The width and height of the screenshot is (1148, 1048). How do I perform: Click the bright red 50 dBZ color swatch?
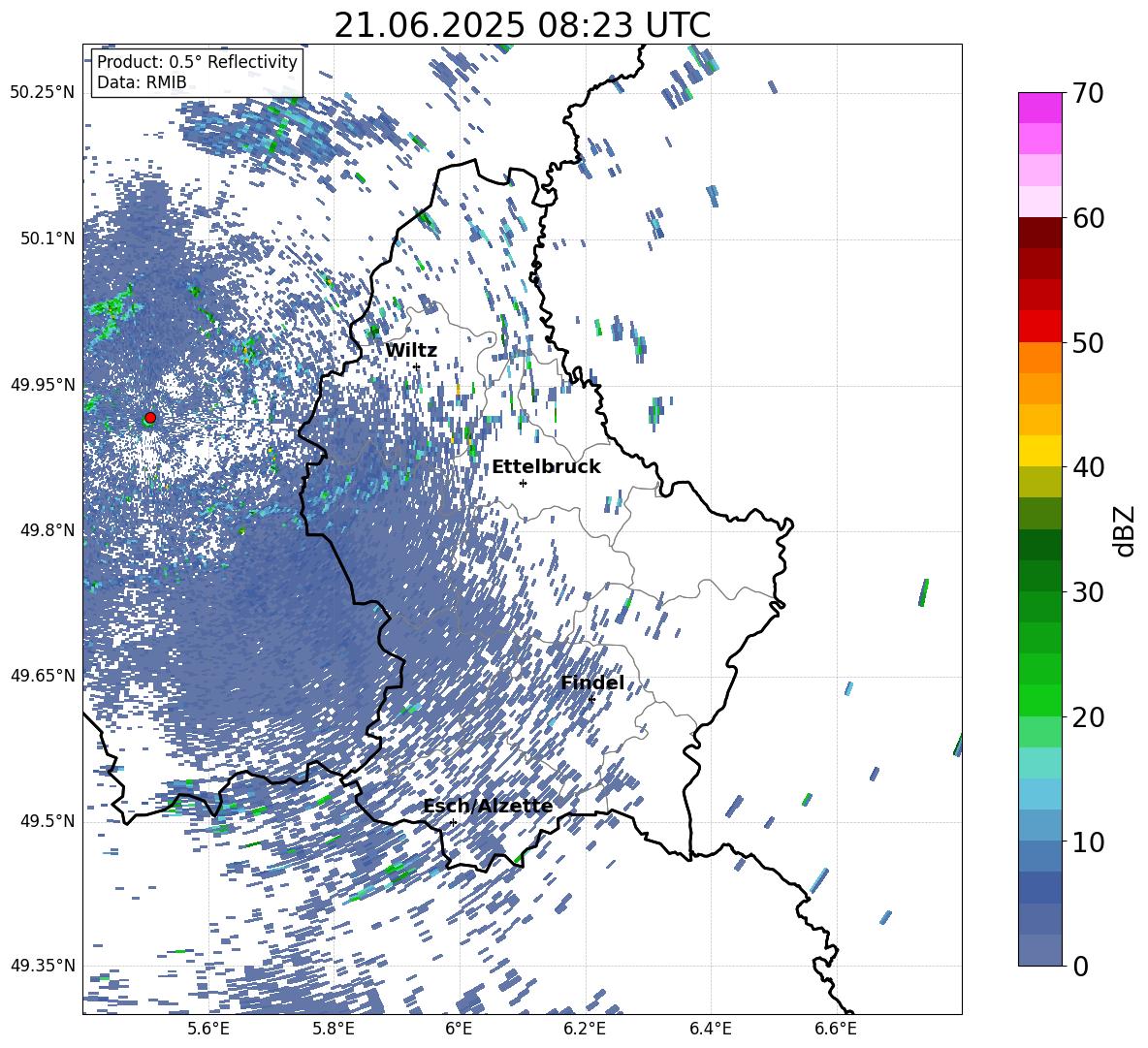(1039, 327)
